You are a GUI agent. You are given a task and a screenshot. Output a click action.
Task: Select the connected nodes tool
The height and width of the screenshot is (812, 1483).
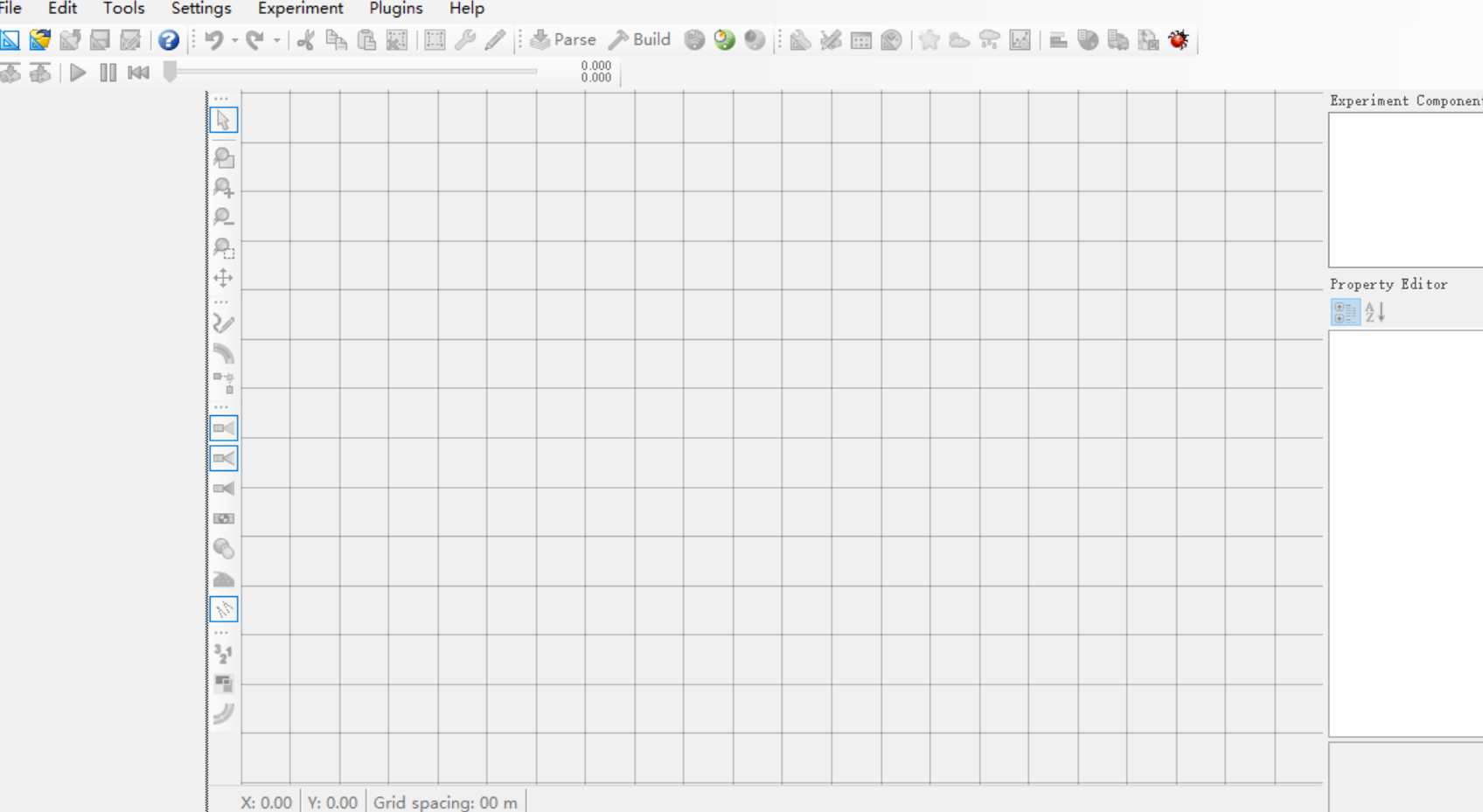pos(224,384)
